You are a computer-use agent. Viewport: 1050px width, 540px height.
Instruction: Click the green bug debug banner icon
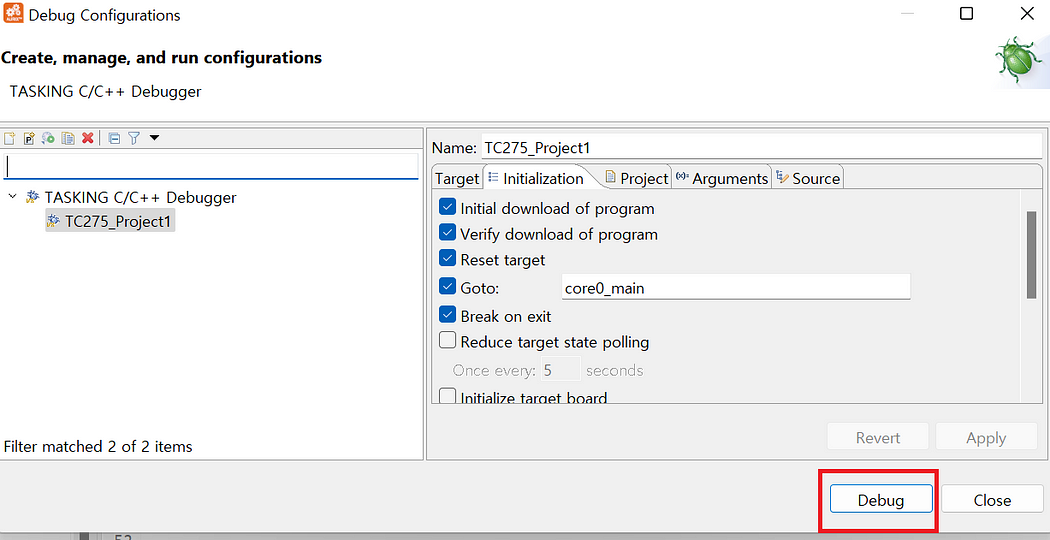(1019, 61)
